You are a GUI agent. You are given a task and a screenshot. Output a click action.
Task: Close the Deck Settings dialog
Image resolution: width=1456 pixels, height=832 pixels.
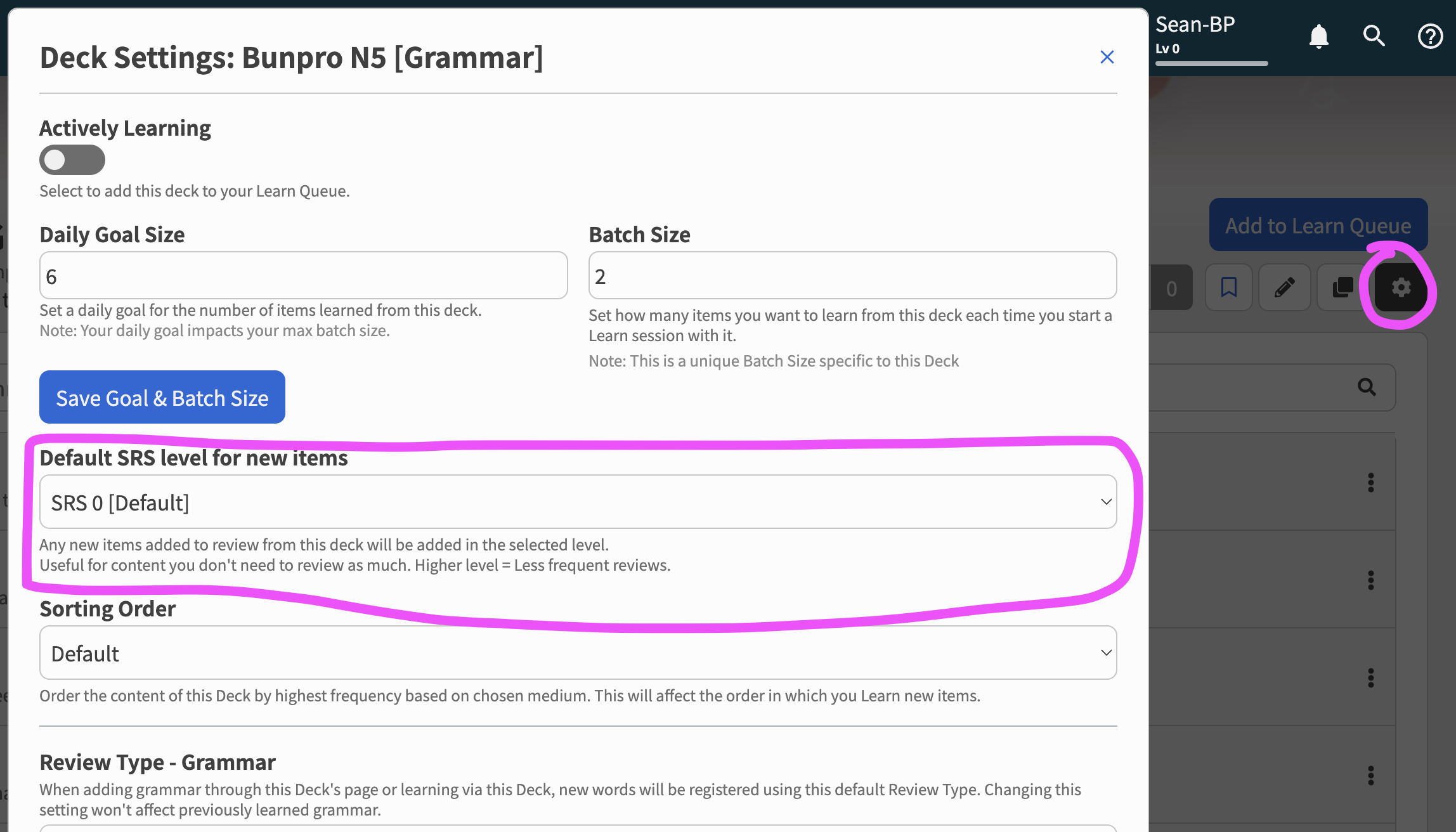click(1107, 57)
